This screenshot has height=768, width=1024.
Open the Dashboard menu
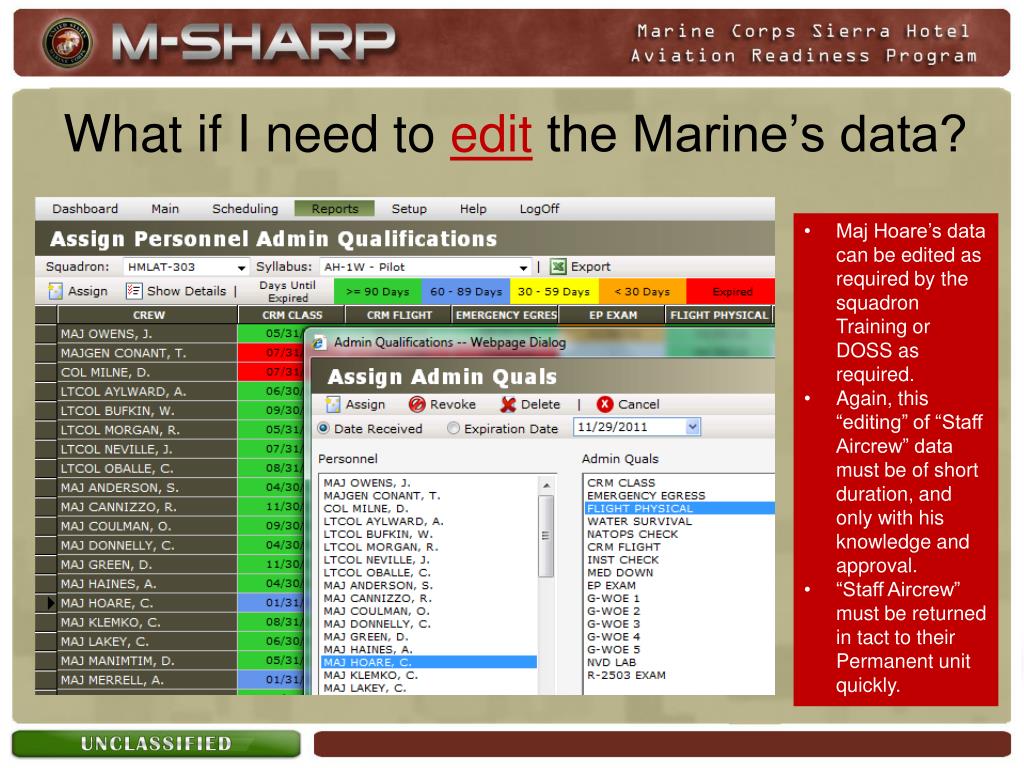click(x=86, y=209)
